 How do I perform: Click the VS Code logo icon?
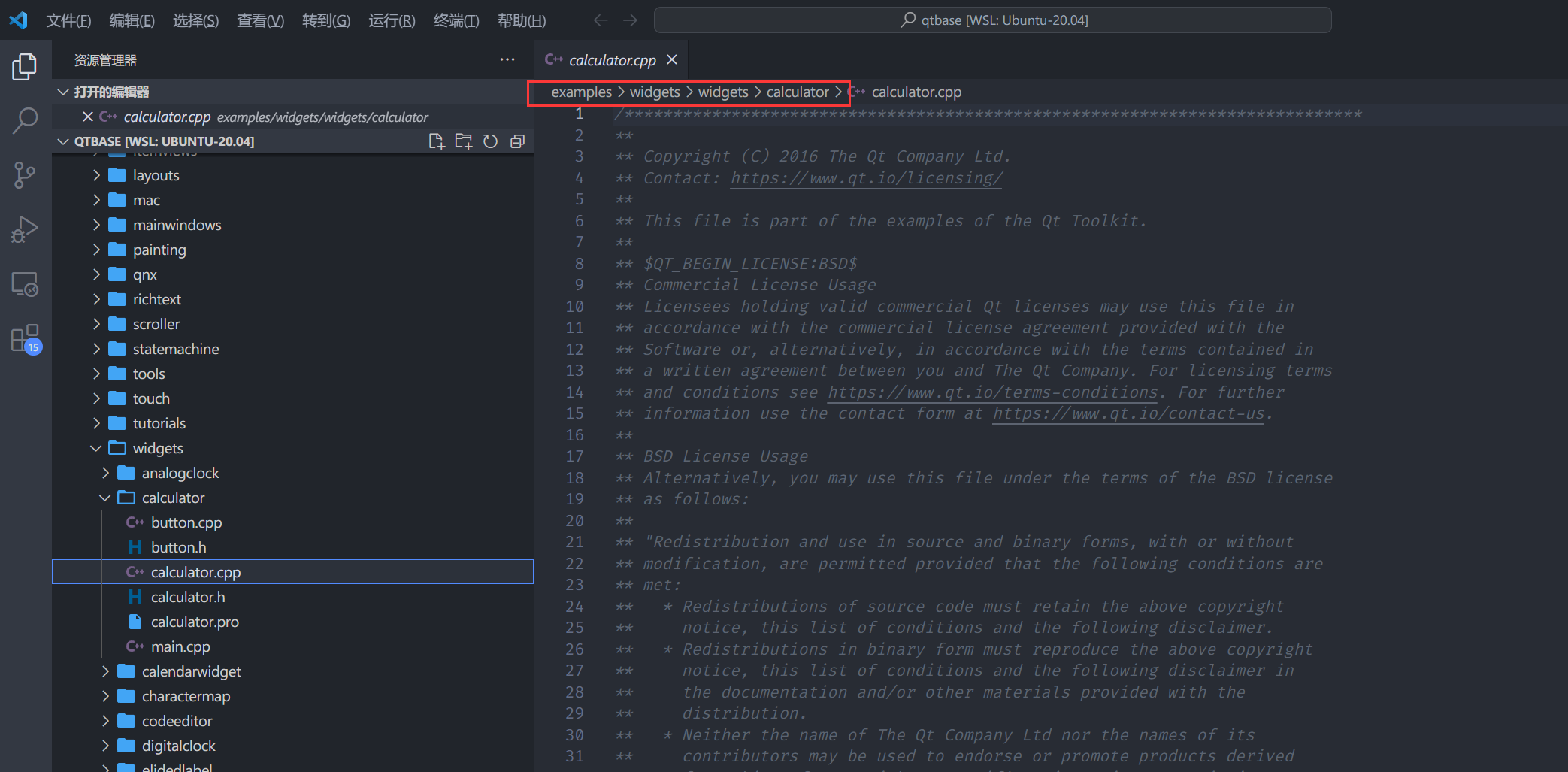[18, 20]
